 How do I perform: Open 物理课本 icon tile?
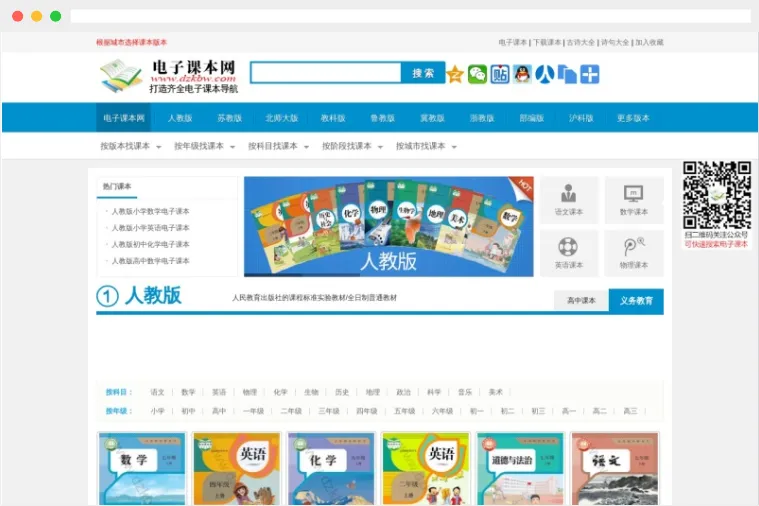click(x=634, y=253)
